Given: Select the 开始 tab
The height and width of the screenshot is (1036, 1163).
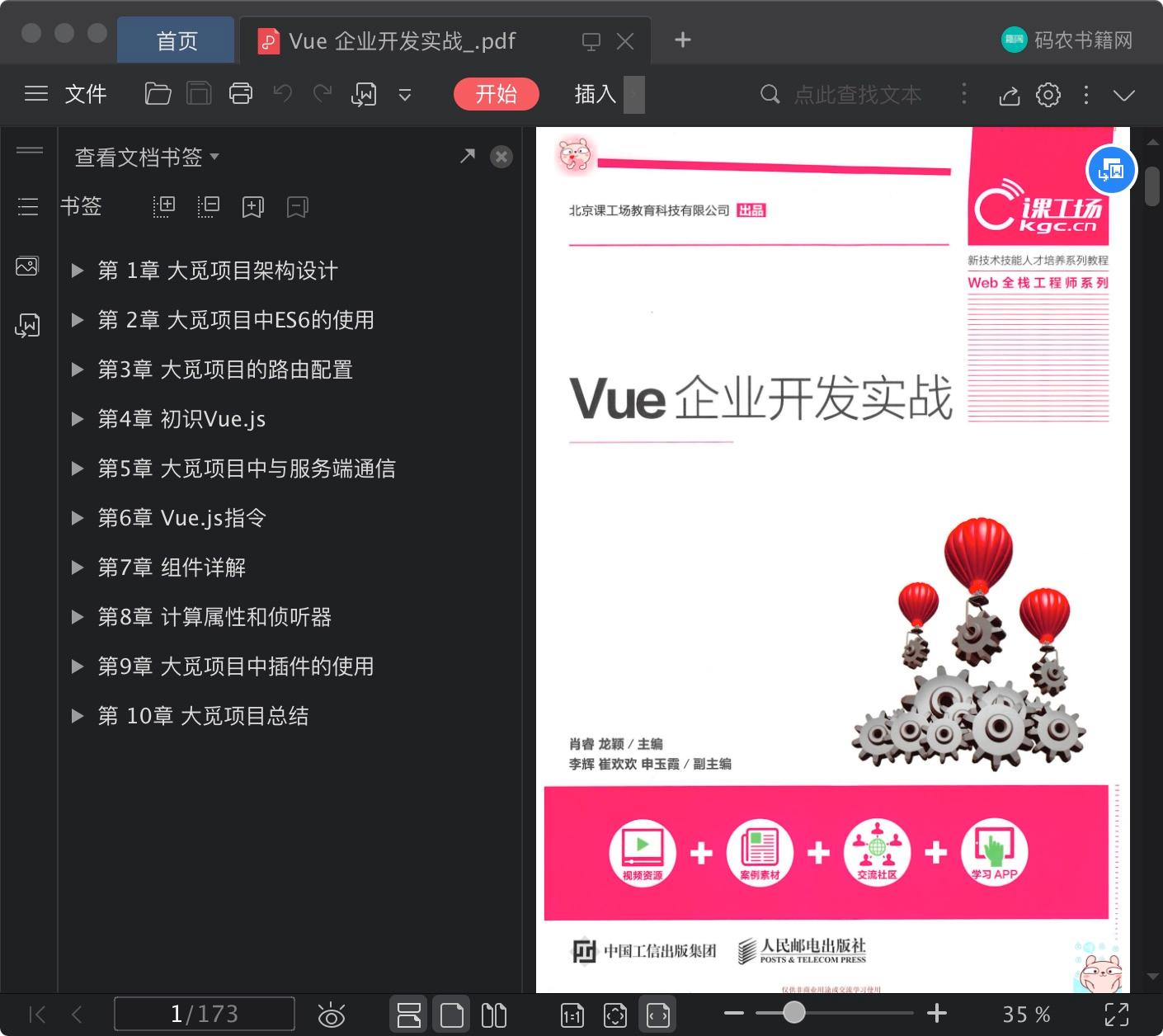Looking at the screenshot, I should coord(497,94).
